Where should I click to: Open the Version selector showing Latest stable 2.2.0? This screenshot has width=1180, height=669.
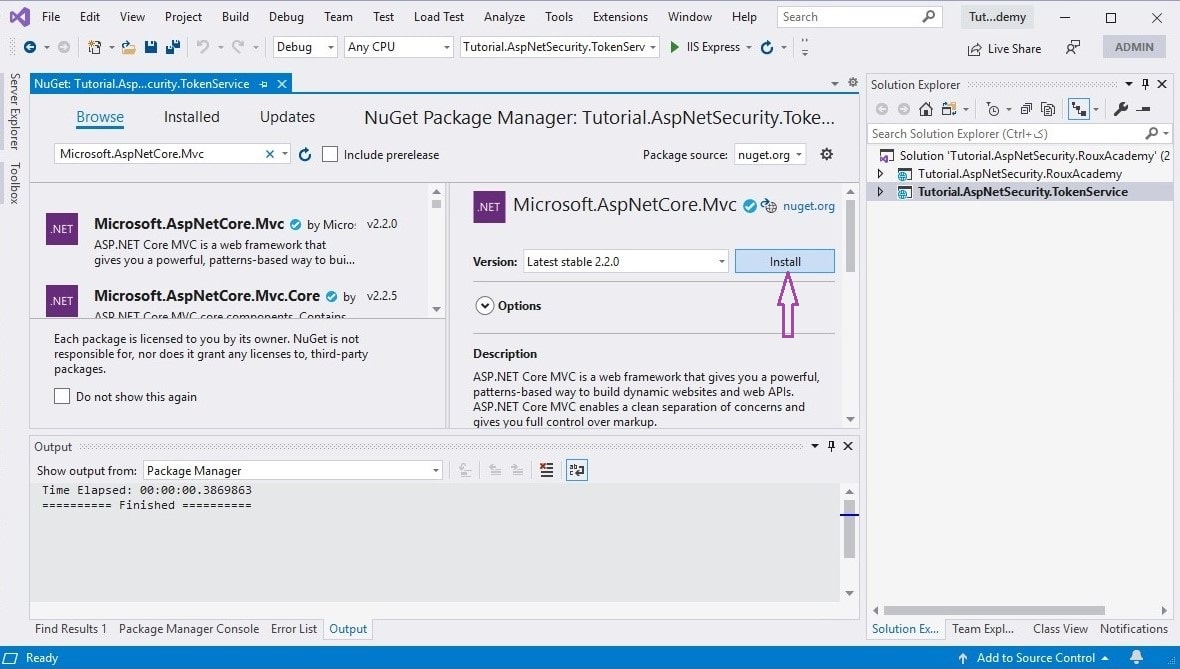point(624,261)
